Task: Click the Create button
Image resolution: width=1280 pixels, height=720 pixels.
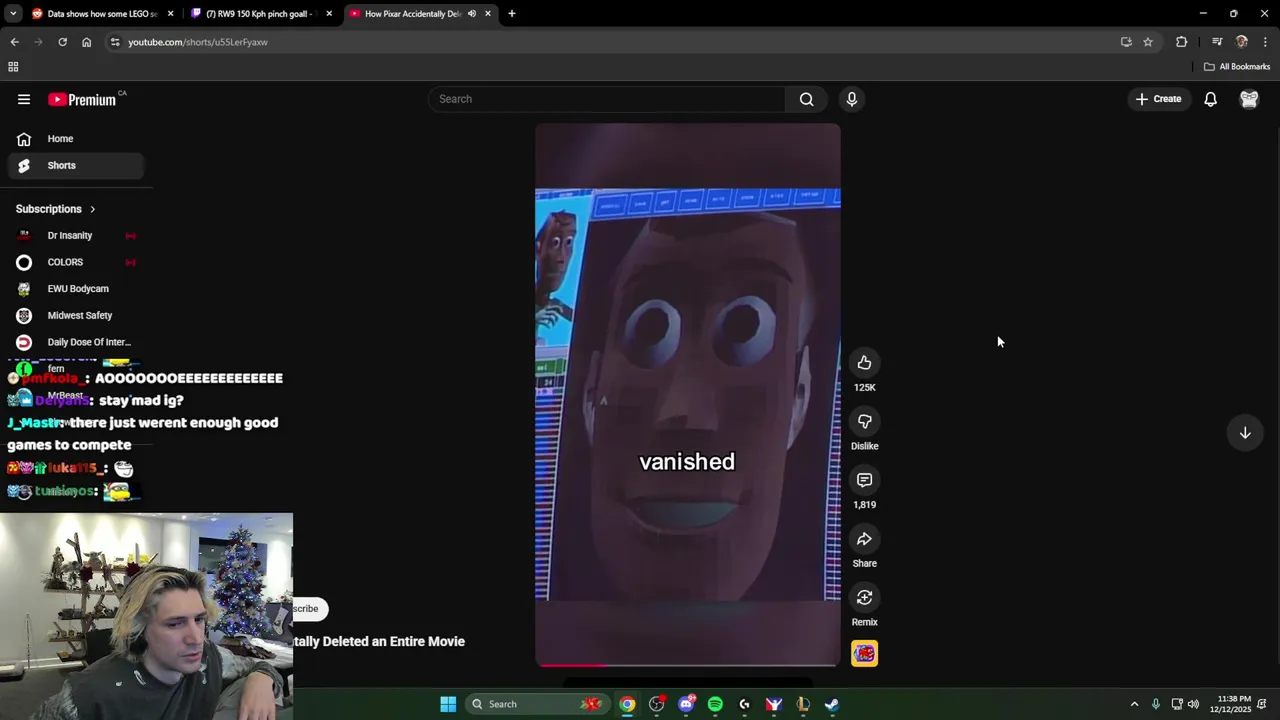Action: pos(1158,99)
